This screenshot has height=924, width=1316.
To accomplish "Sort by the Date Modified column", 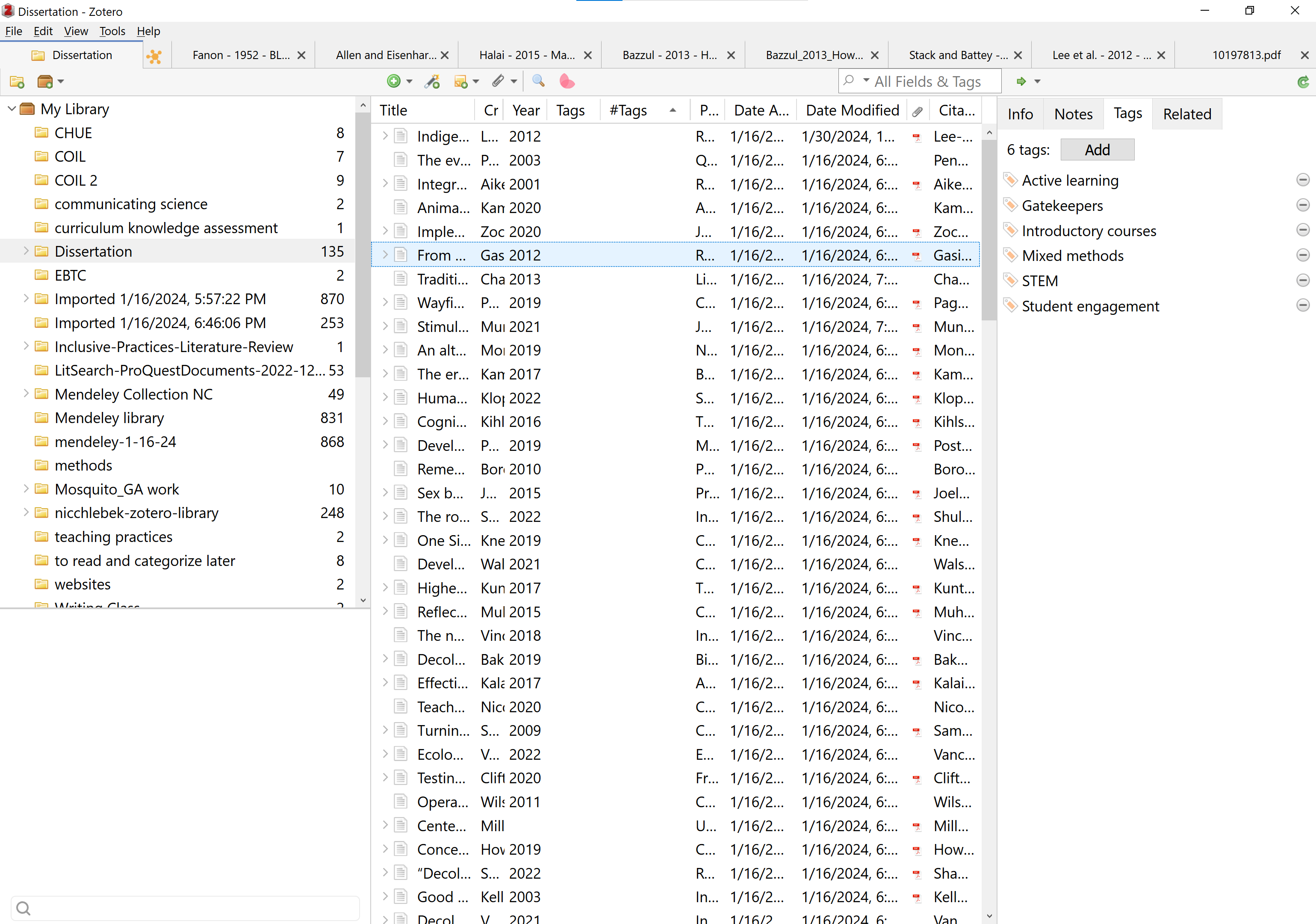I will (852, 110).
